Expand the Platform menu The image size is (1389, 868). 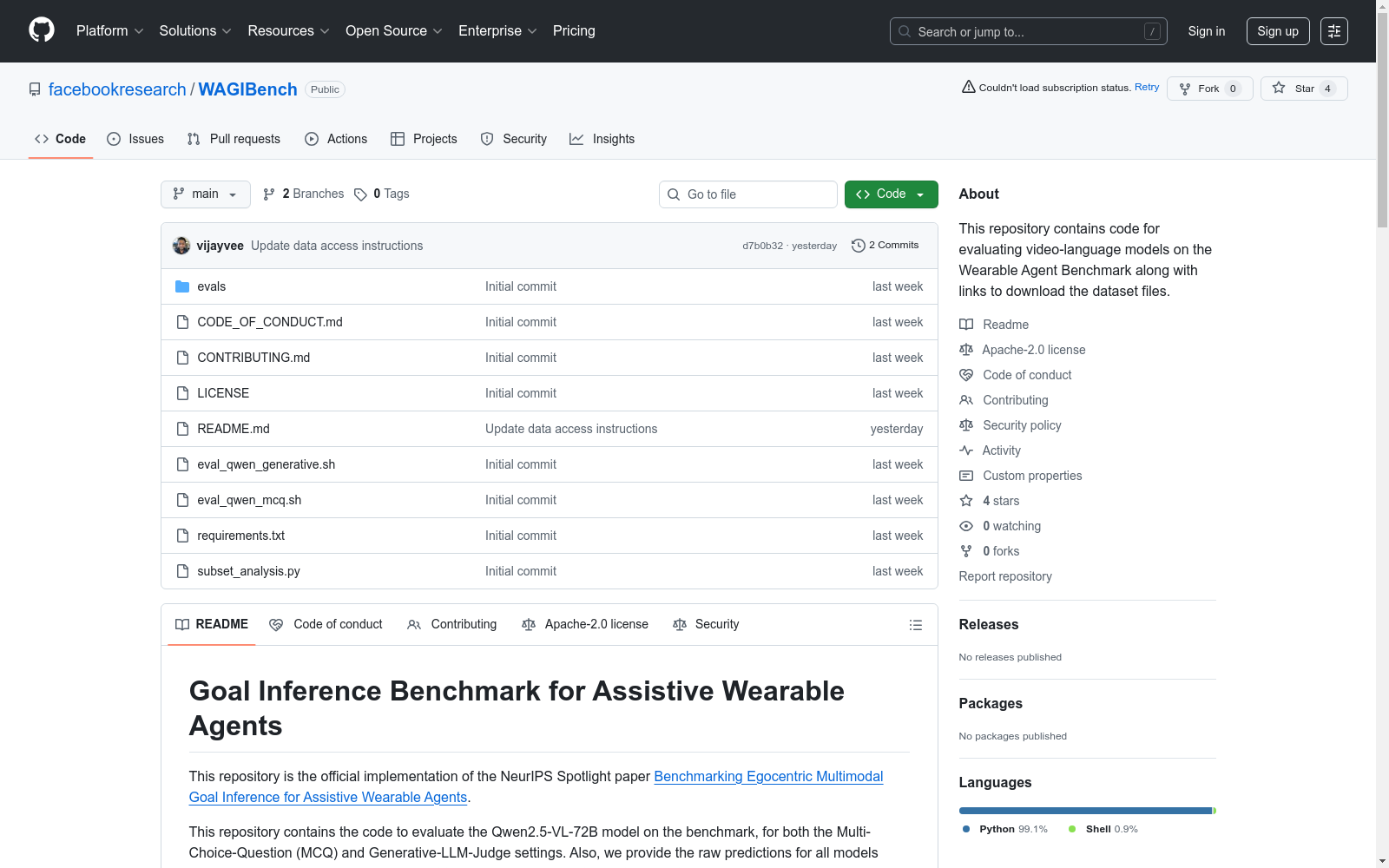click(x=110, y=31)
